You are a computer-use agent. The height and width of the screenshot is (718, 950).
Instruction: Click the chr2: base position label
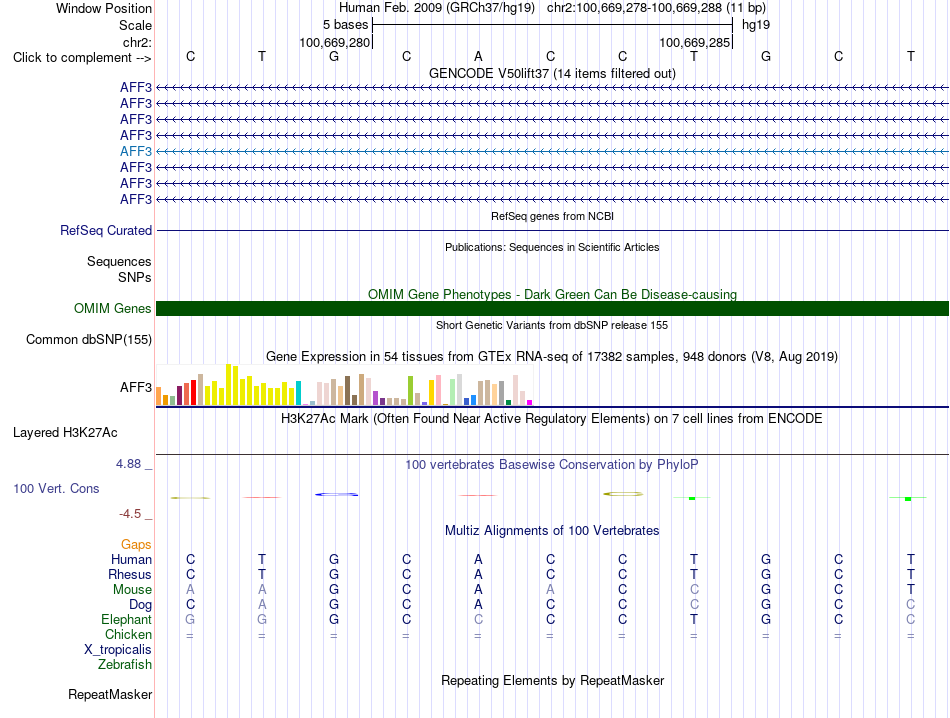coord(137,42)
